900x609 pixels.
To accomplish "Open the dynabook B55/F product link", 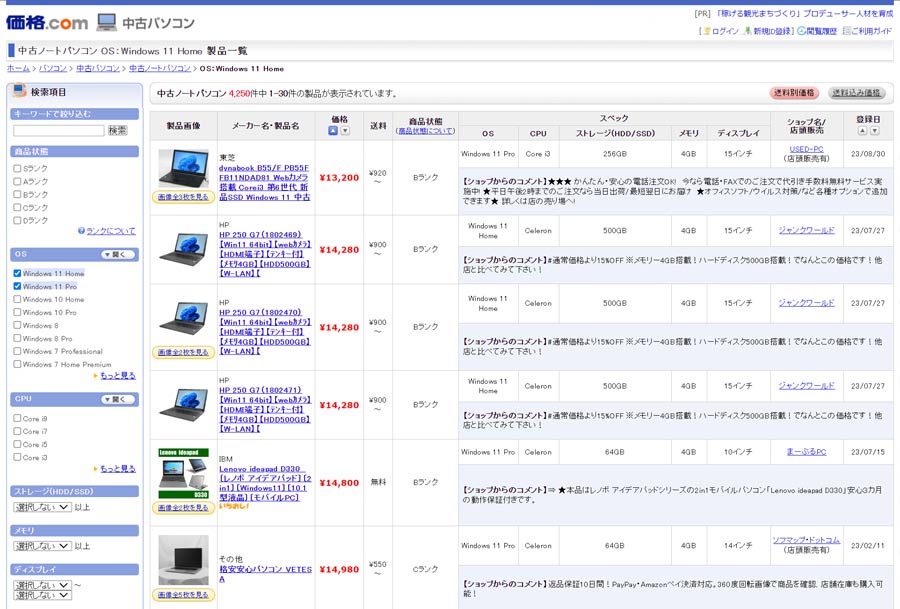I will coord(264,183).
